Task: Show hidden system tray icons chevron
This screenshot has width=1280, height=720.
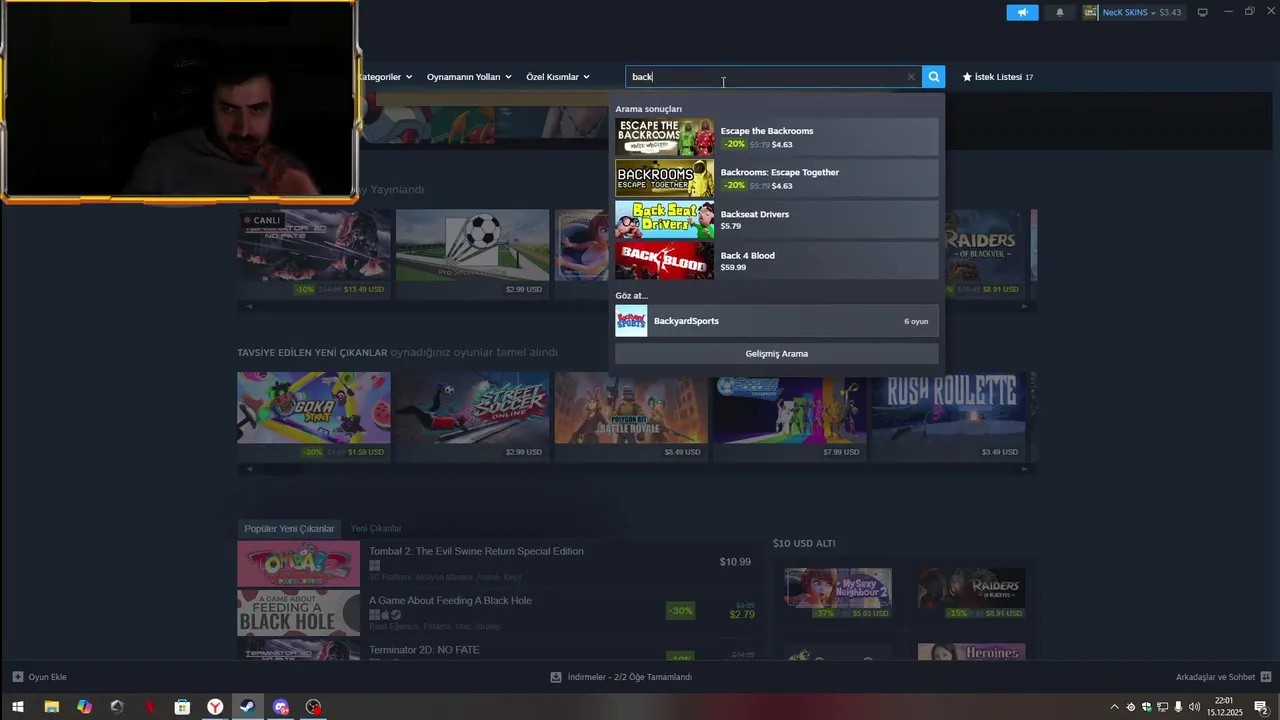Action: point(1115,707)
